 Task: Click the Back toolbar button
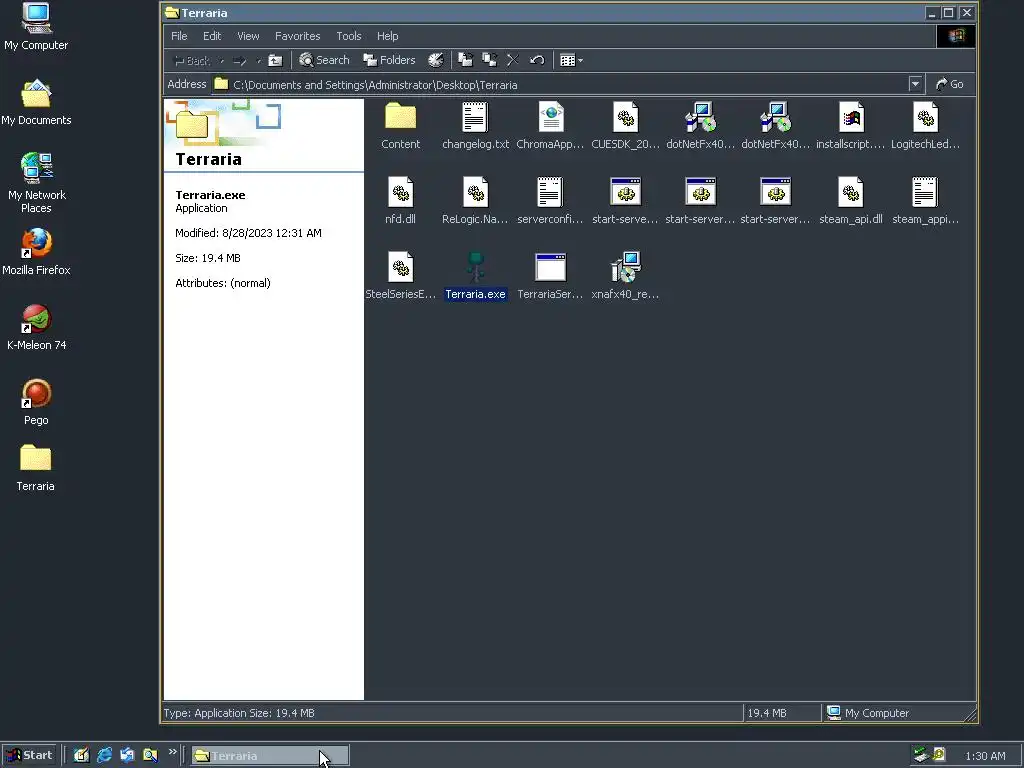click(x=193, y=61)
